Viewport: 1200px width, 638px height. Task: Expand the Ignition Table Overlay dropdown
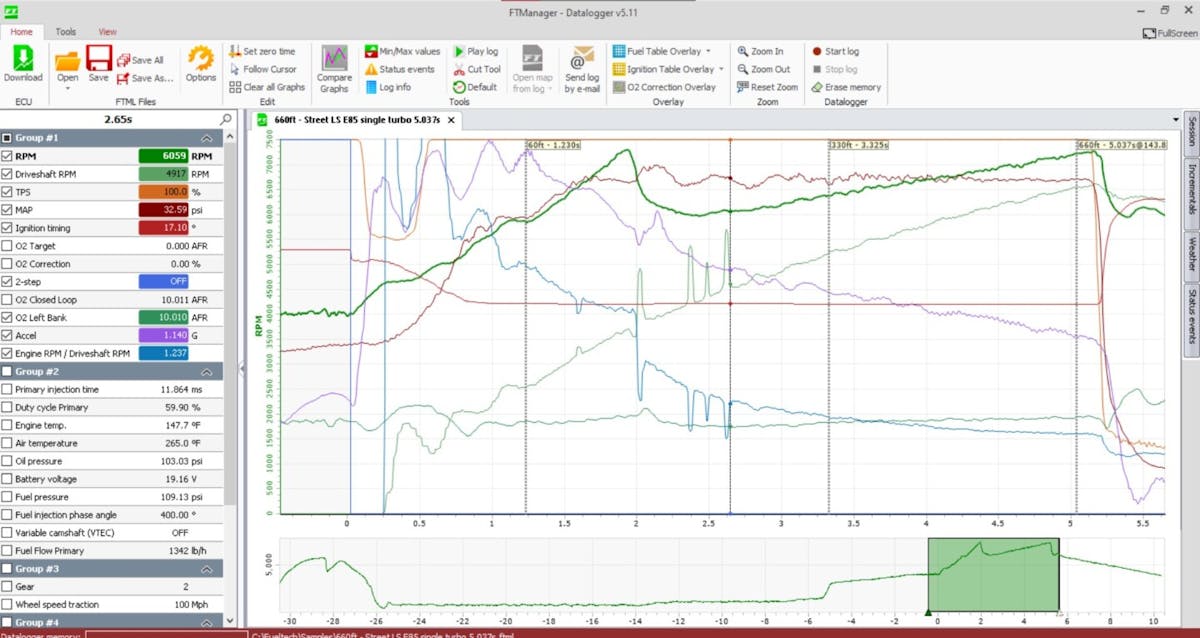point(722,69)
